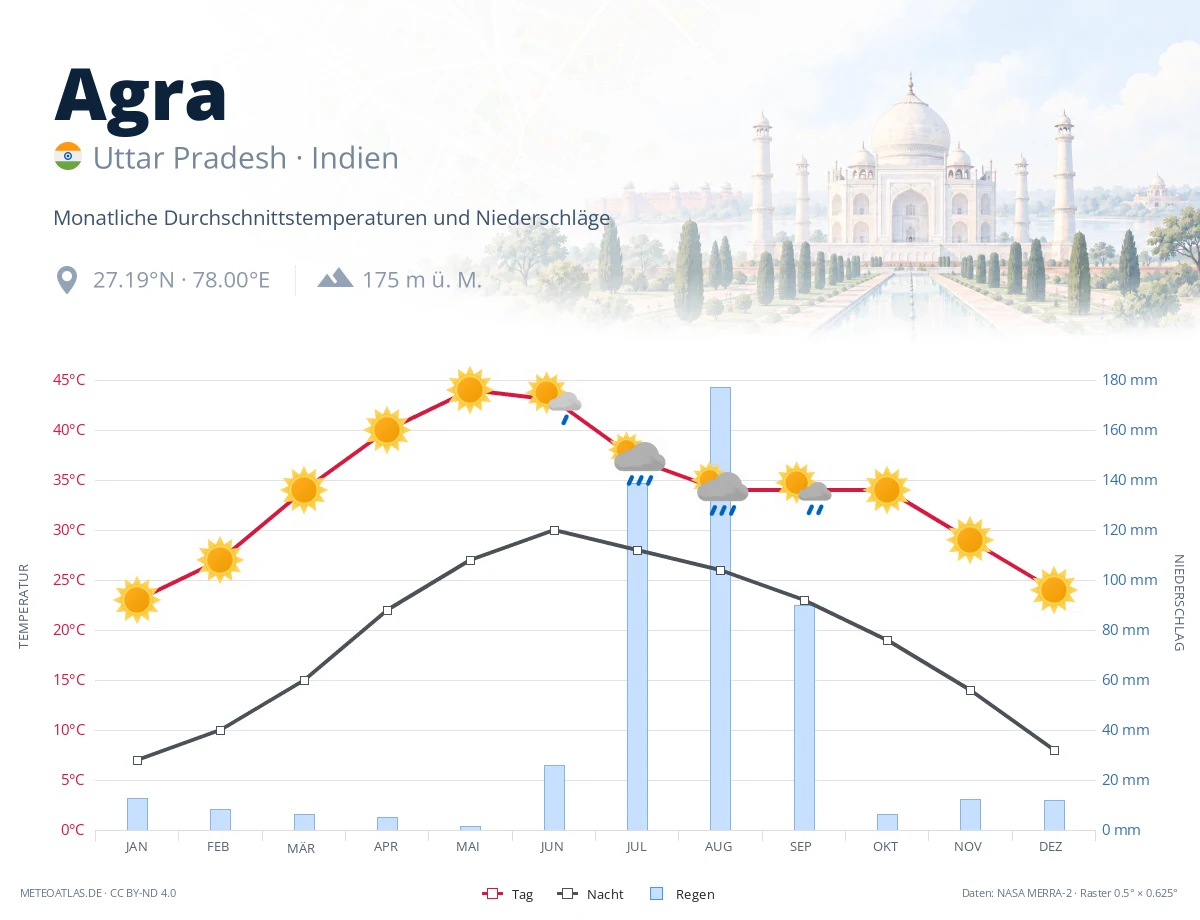Image resolution: width=1200 pixels, height=920 pixels.
Task: Click the mountain elevation icon
Action: 335,278
